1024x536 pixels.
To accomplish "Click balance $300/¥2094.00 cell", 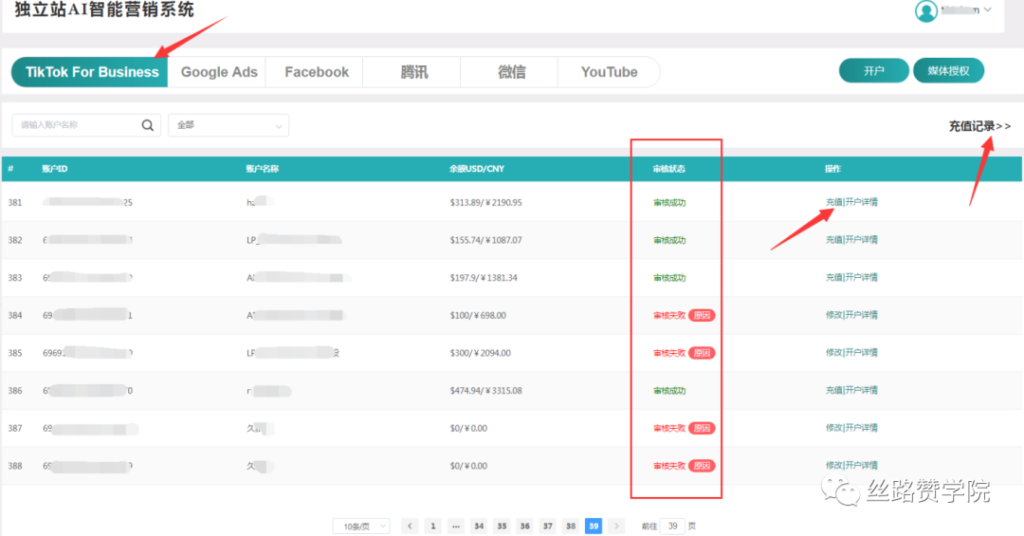I will coord(480,353).
